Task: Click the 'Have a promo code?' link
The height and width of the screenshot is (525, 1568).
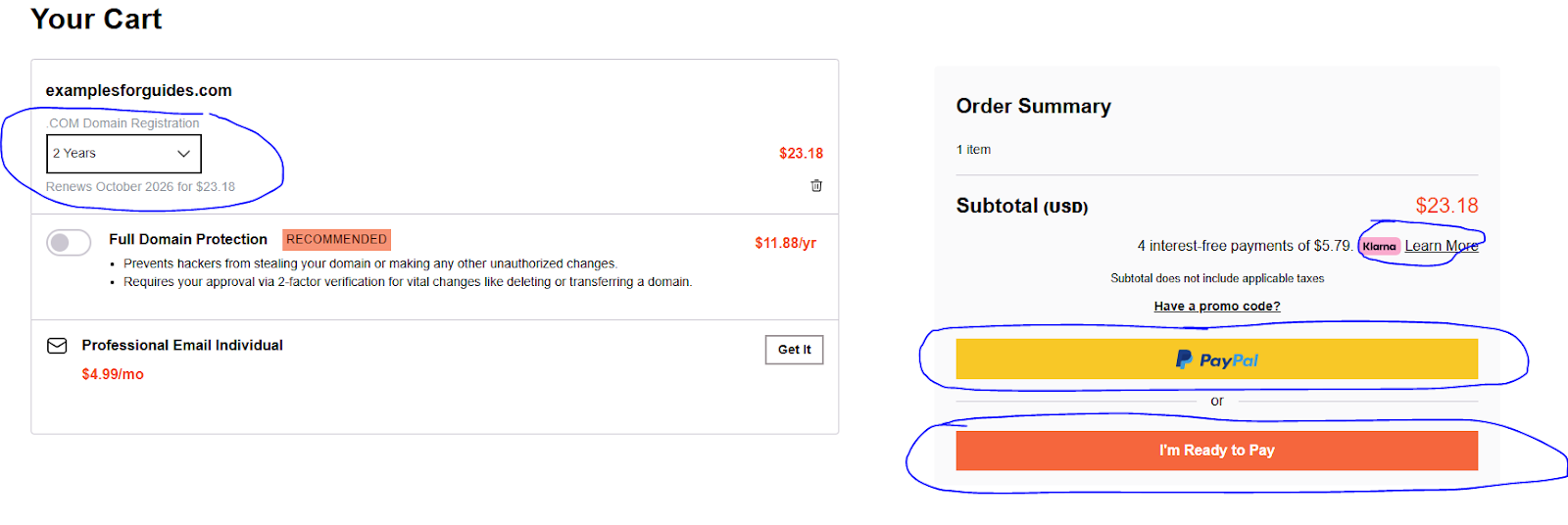Action: click(x=1216, y=307)
